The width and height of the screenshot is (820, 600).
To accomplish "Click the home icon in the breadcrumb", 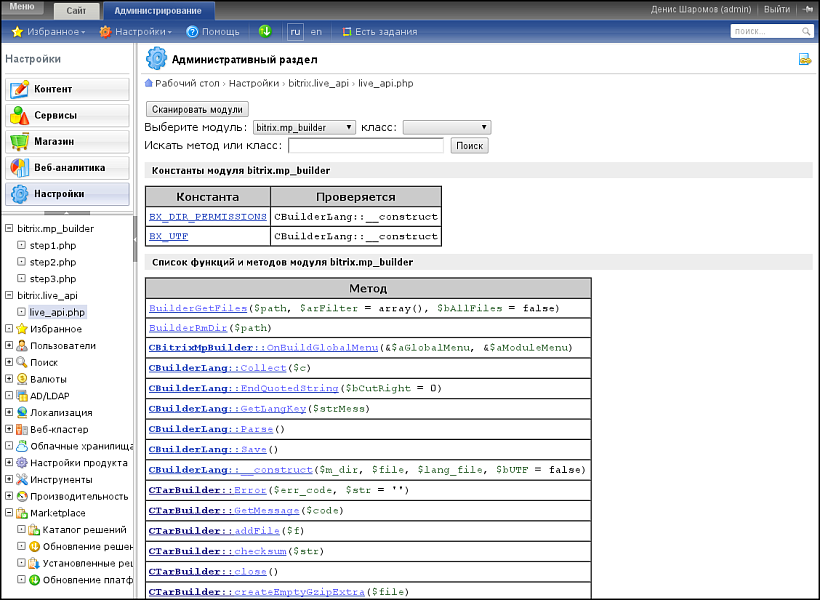I will point(149,83).
